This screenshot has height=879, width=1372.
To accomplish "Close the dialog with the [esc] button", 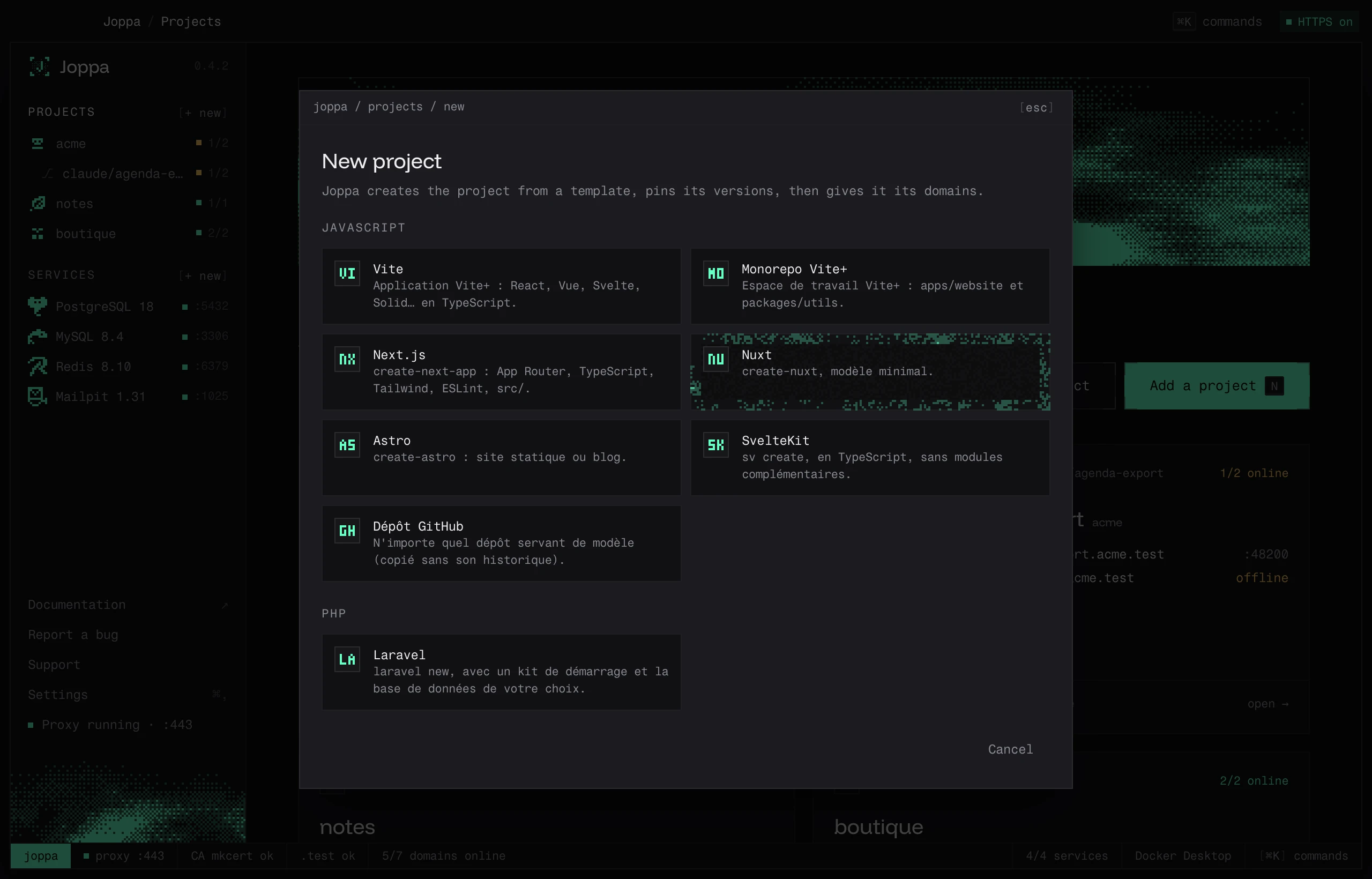I will 1036,108.
